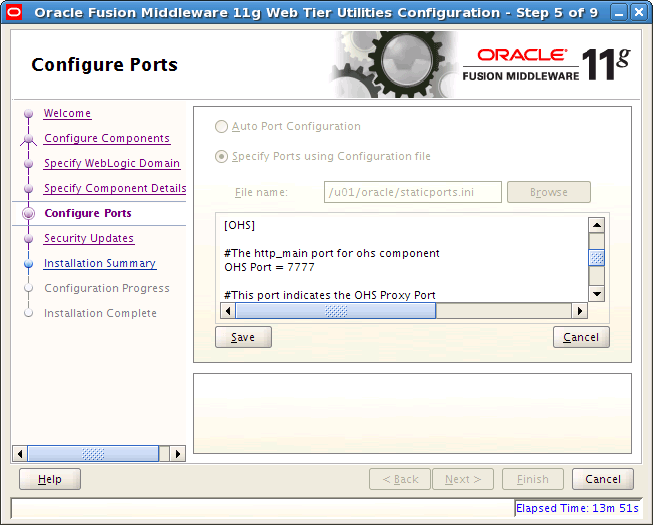Click the text editor scroll left arrow
Image resolution: width=653 pixels, height=525 pixels.
[x=228, y=311]
